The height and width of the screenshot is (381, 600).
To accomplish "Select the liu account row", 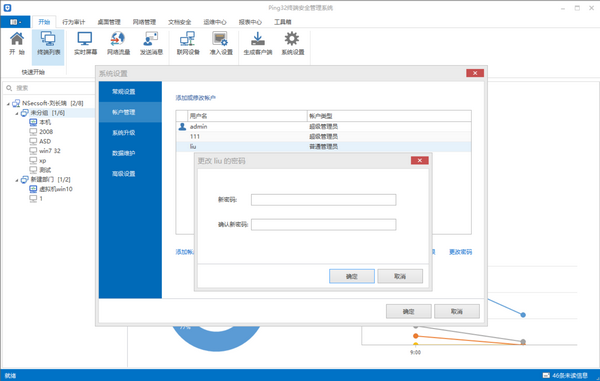I will point(323,147).
